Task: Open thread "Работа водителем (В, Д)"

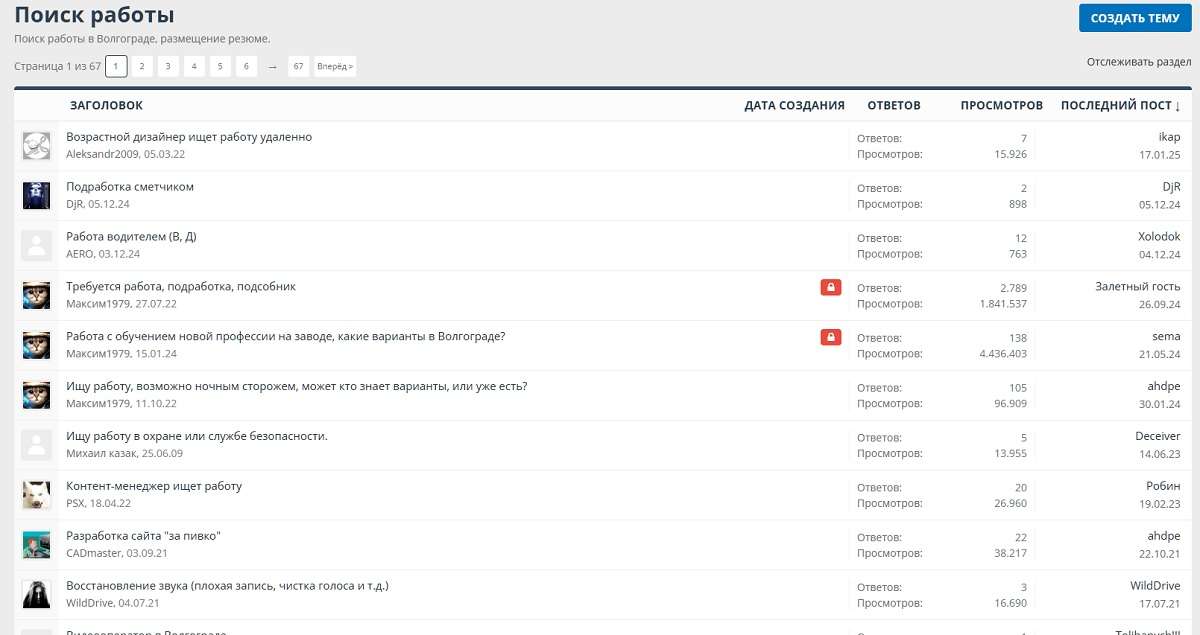Action: click(x=131, y=237)
